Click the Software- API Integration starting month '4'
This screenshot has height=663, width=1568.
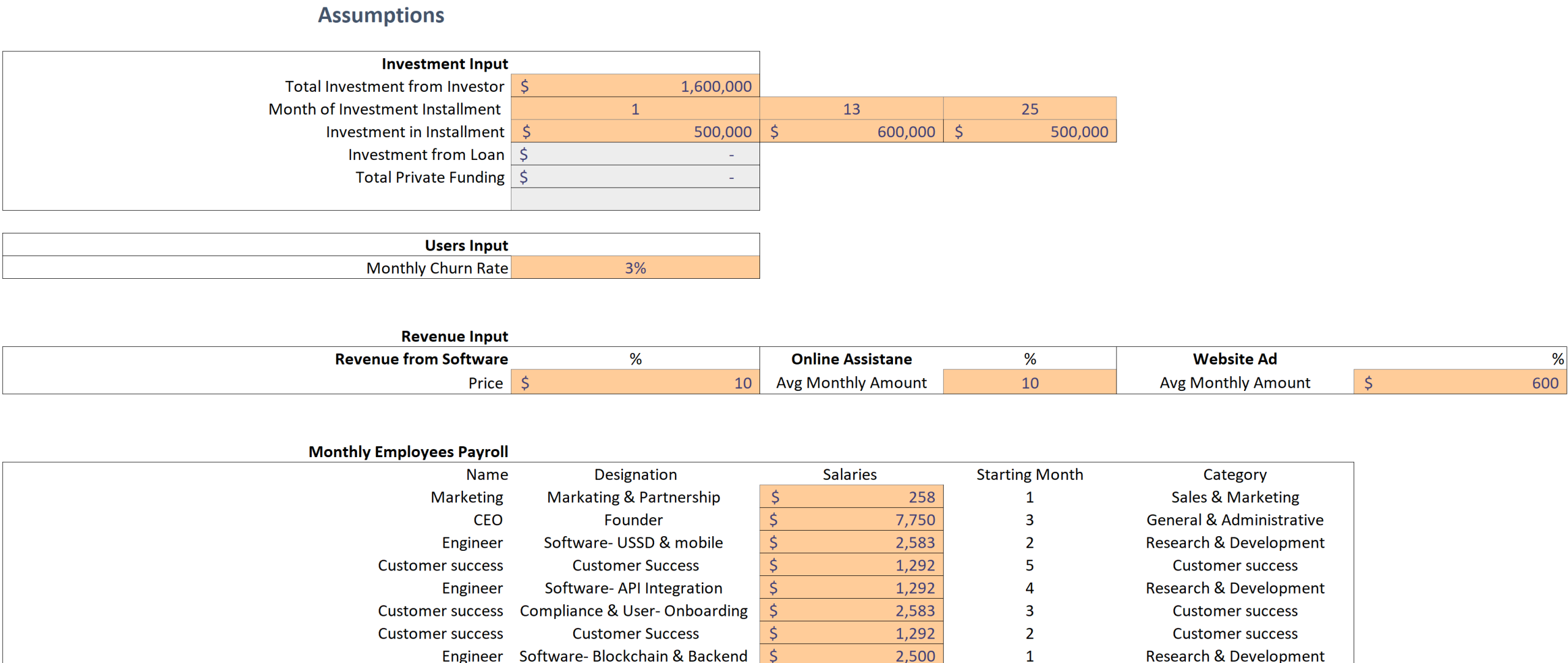tap(1030, 588)
